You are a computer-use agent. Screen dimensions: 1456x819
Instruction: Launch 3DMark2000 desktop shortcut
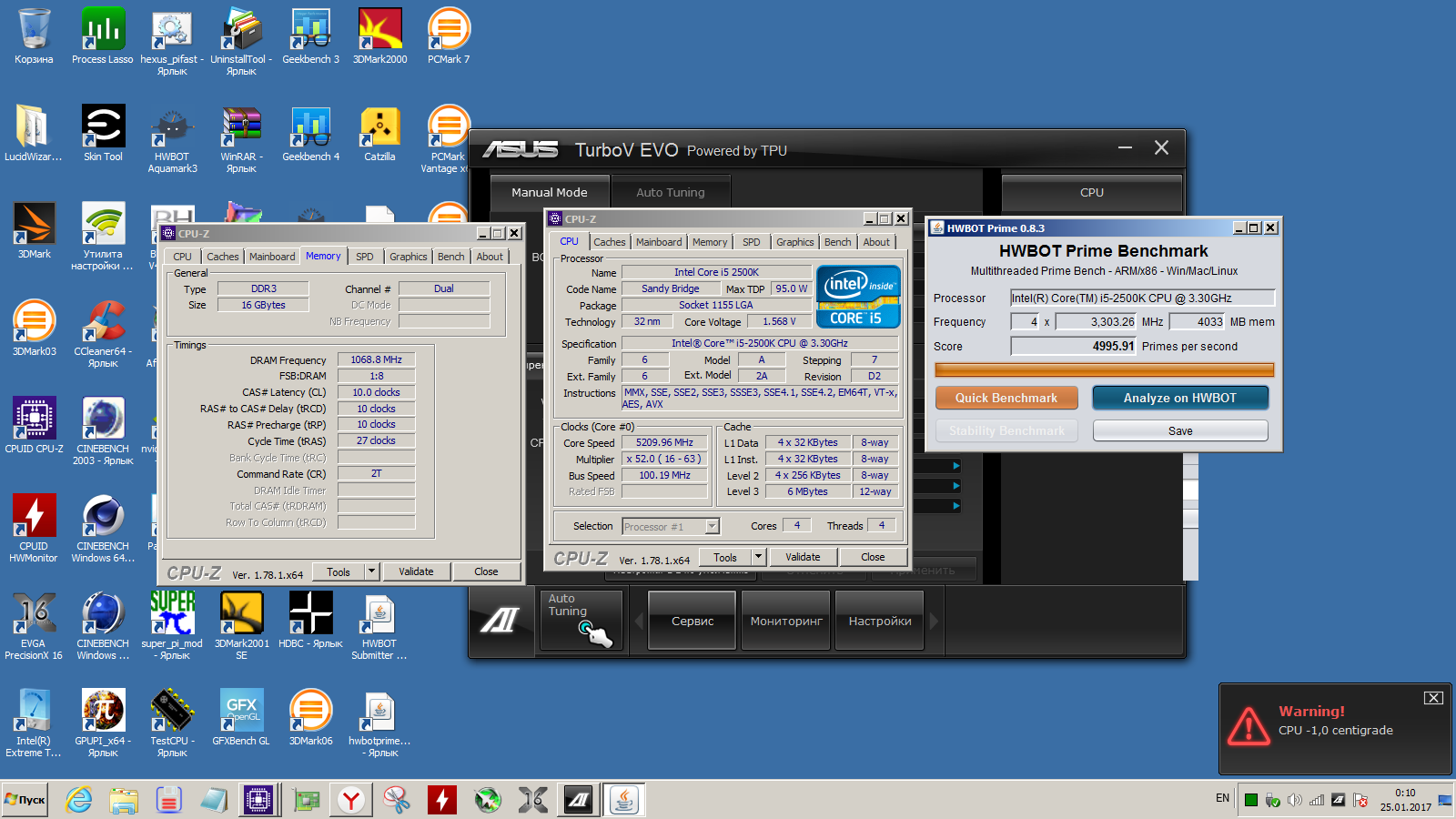pos(379,36)
